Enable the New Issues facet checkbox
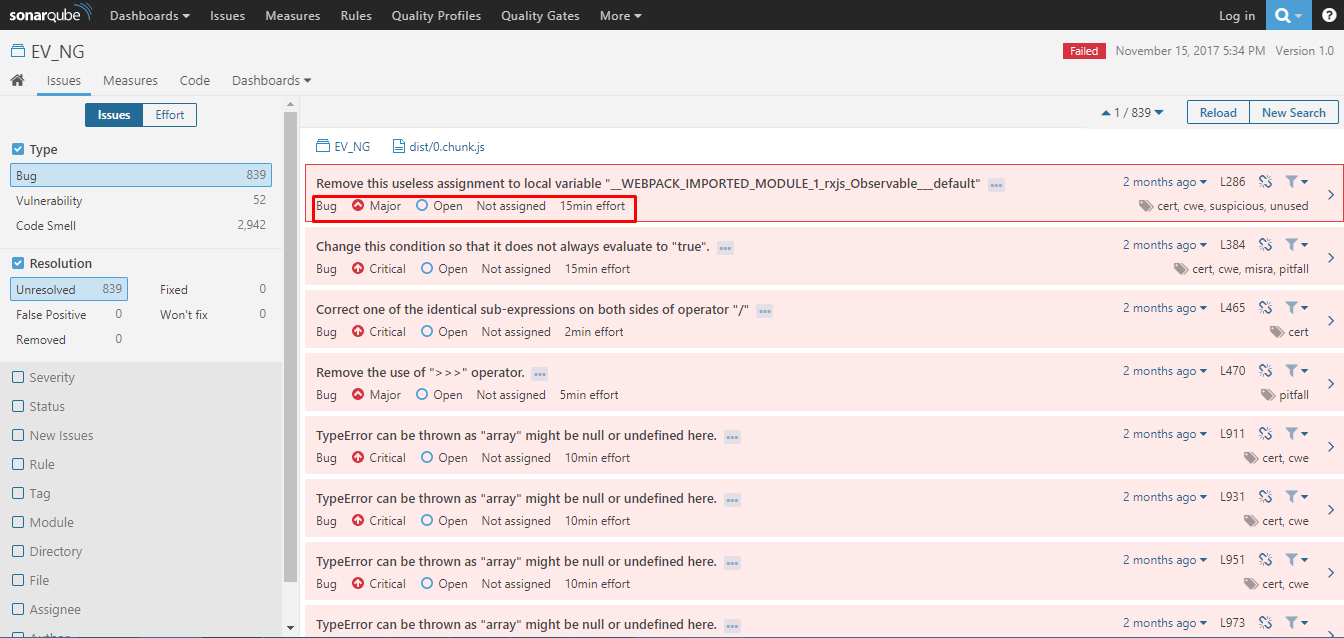The width and height of the screenshot is (1344, 638). click(x=18, y=436)
